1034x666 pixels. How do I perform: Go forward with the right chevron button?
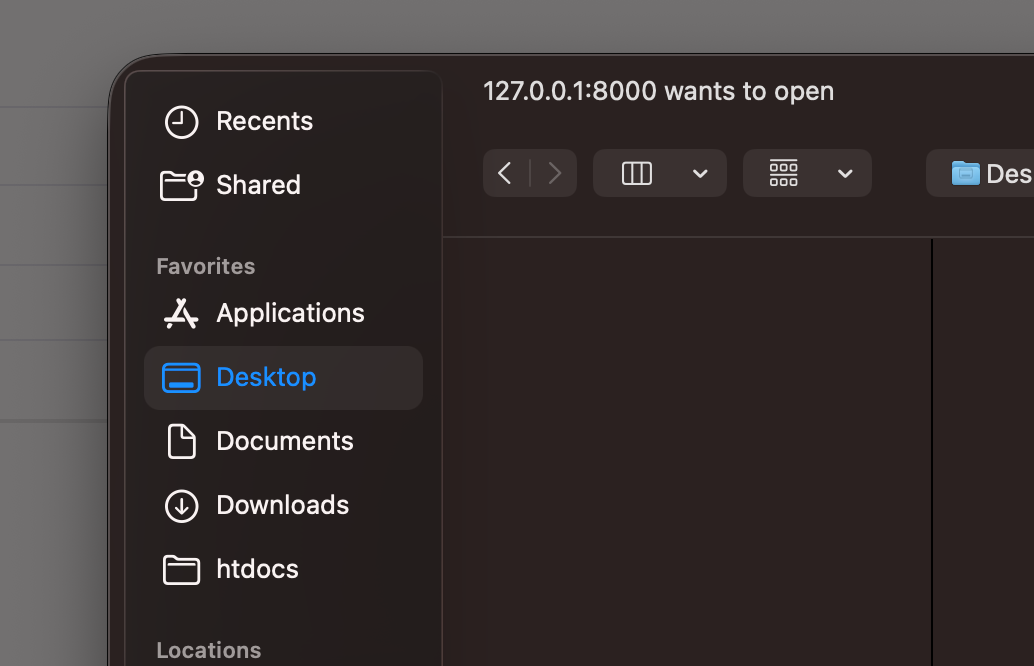(x=554, y=173)
